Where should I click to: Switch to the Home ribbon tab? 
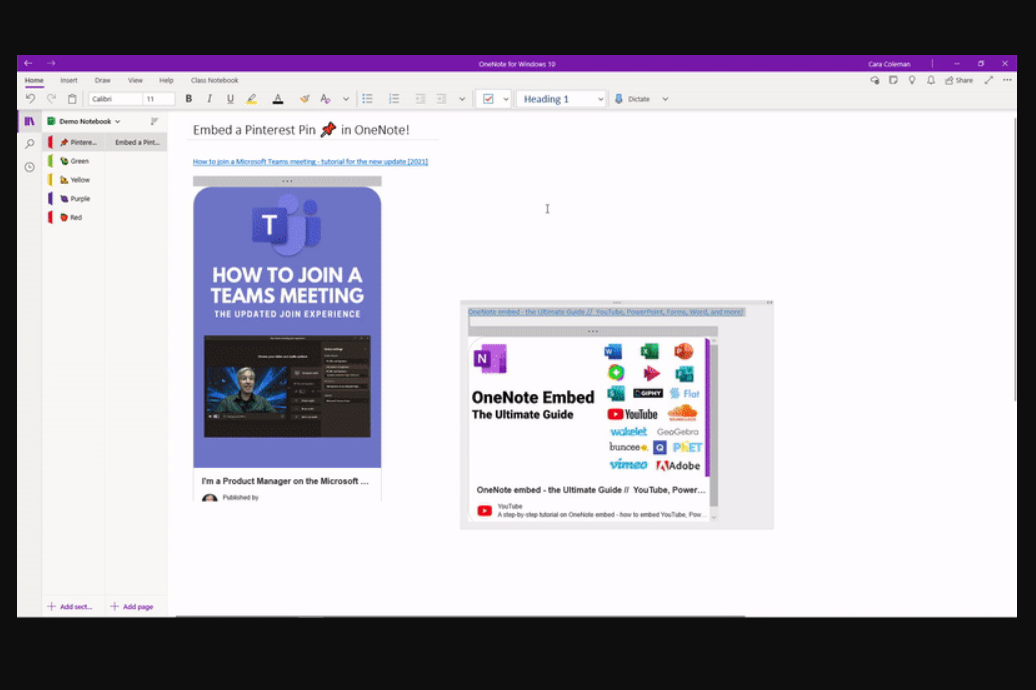point(34,81)
